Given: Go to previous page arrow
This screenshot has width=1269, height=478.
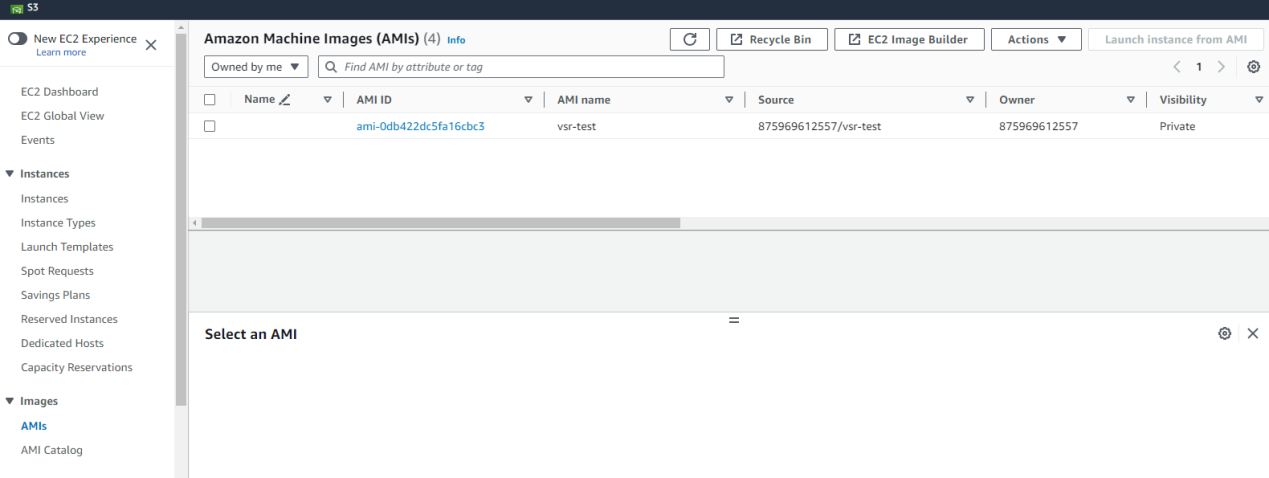Looking at the screenshot, I should [1177, 67].
